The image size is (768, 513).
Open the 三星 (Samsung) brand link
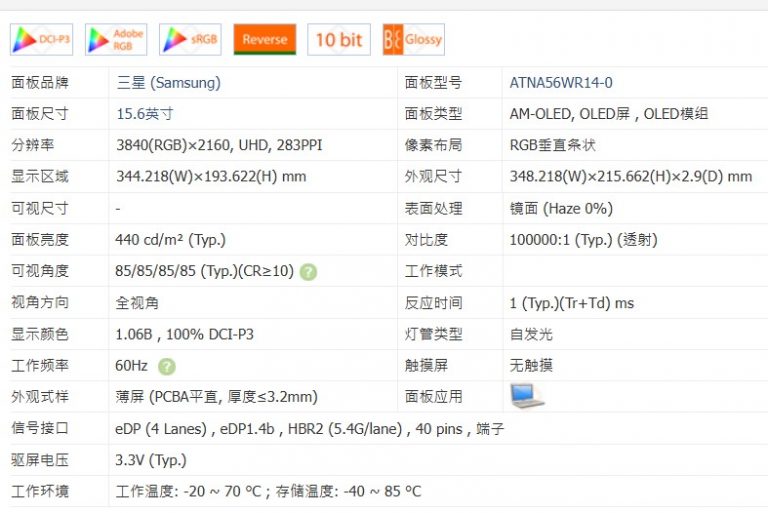click(168, 83)
